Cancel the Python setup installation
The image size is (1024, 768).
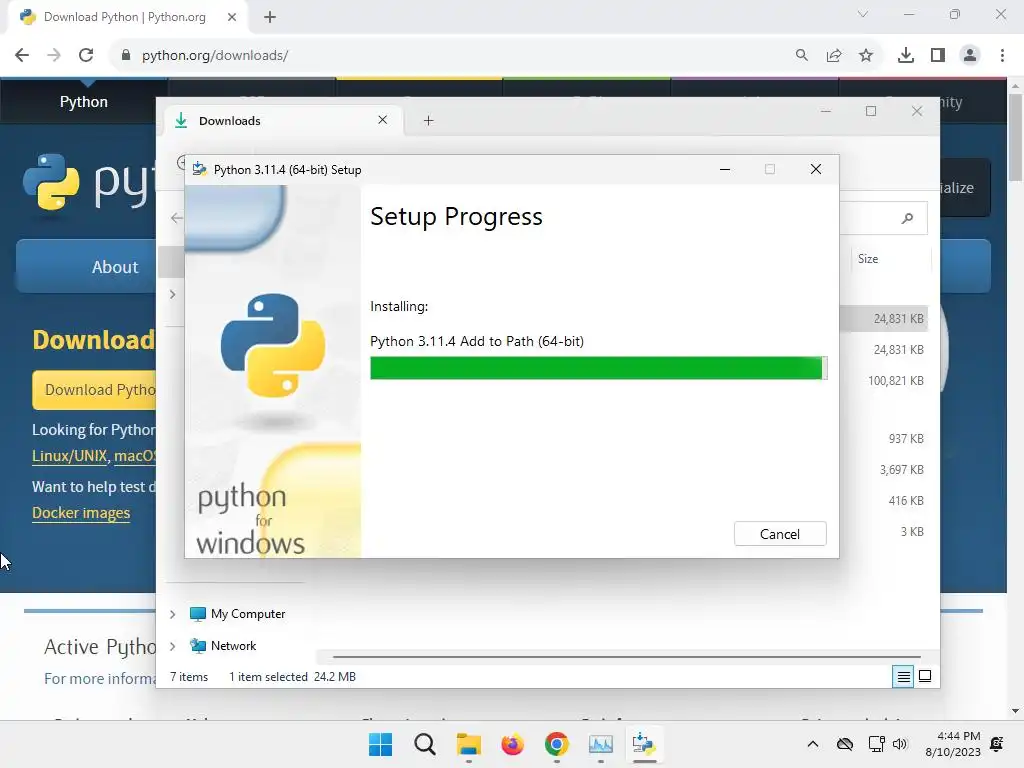click(x=780, y=534)
